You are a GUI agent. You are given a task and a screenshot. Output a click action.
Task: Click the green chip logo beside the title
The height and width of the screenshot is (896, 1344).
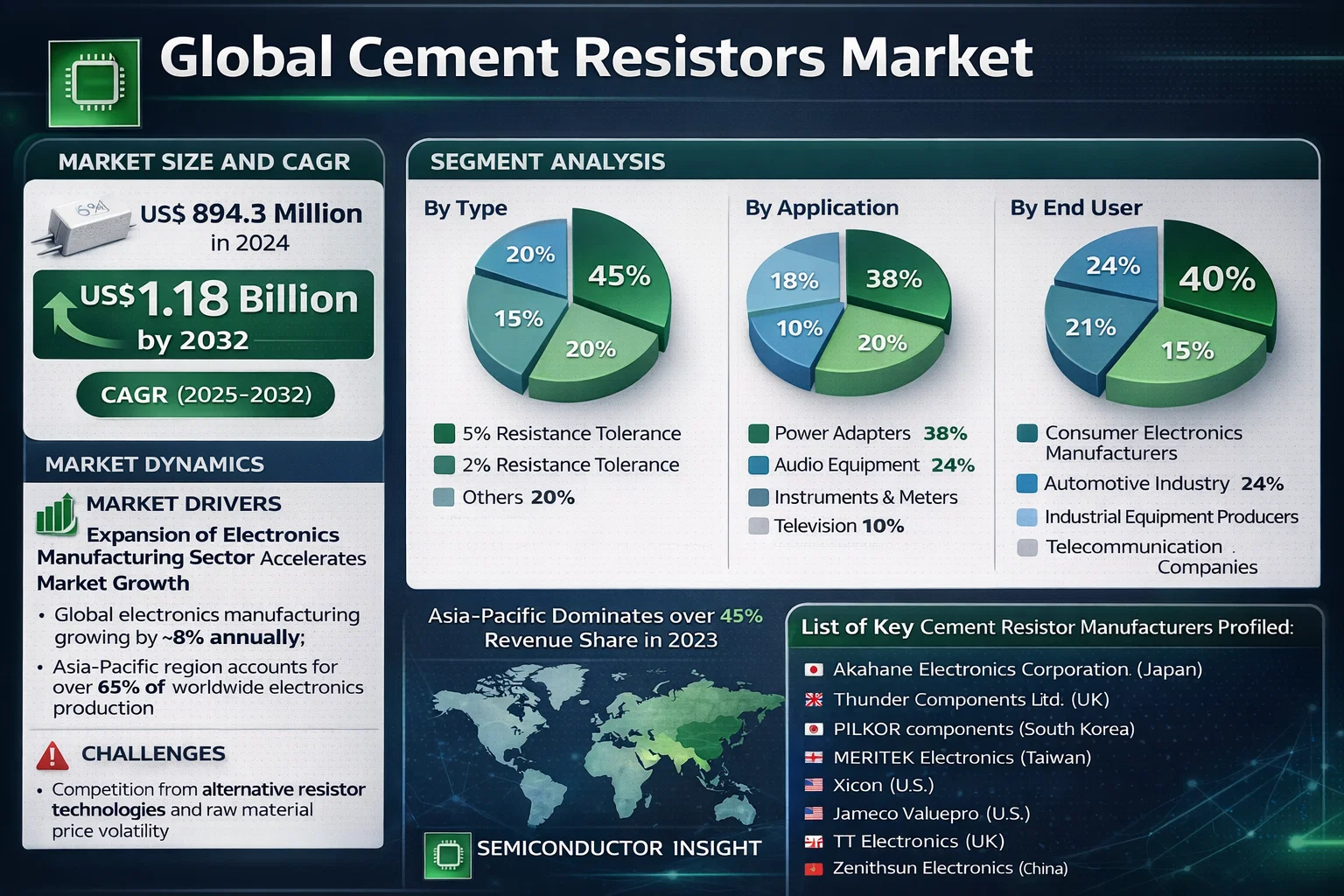[x=94, y=83]
